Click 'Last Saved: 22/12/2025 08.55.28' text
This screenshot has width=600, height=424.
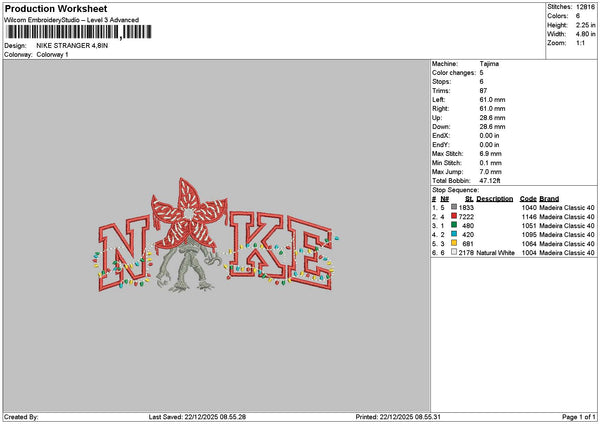[197, 417]
